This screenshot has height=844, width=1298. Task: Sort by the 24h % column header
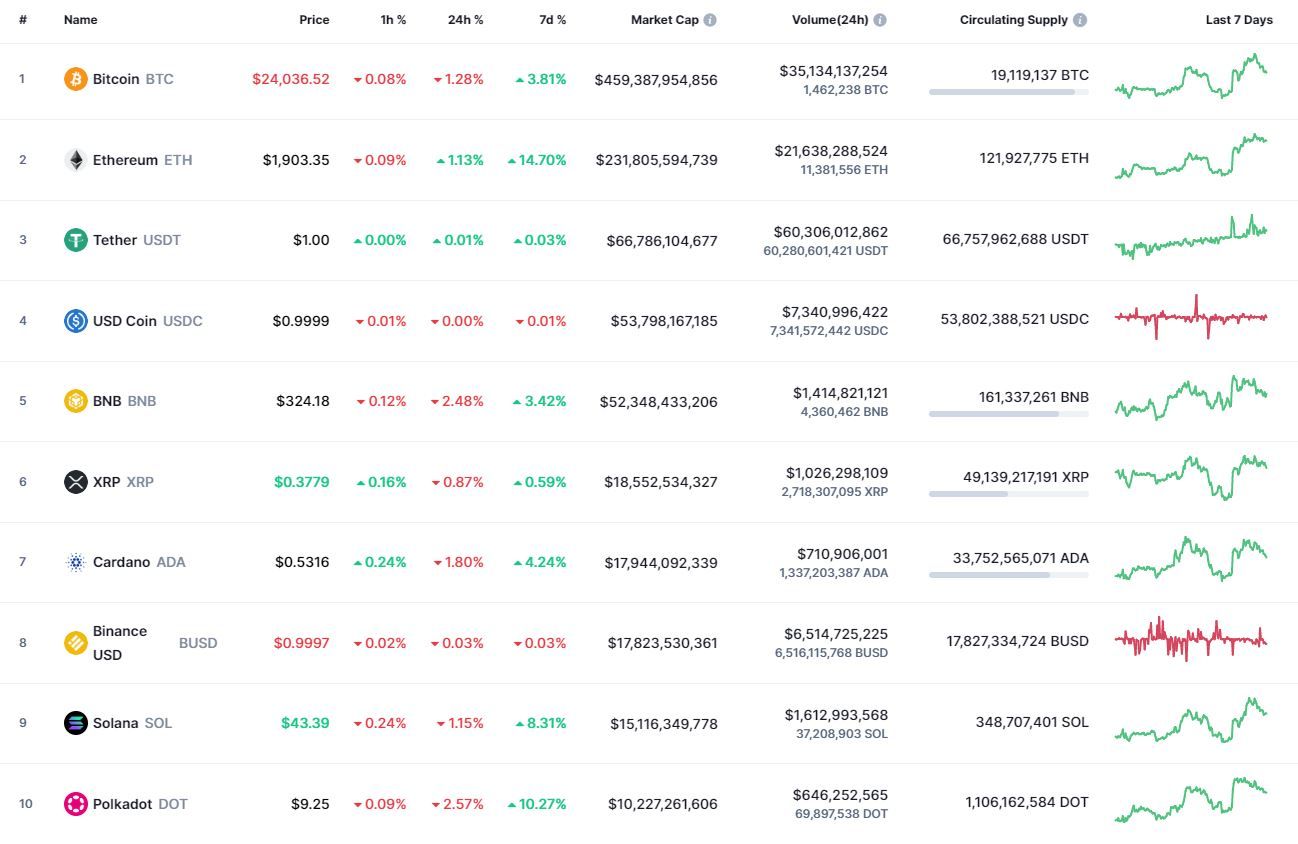465,20
